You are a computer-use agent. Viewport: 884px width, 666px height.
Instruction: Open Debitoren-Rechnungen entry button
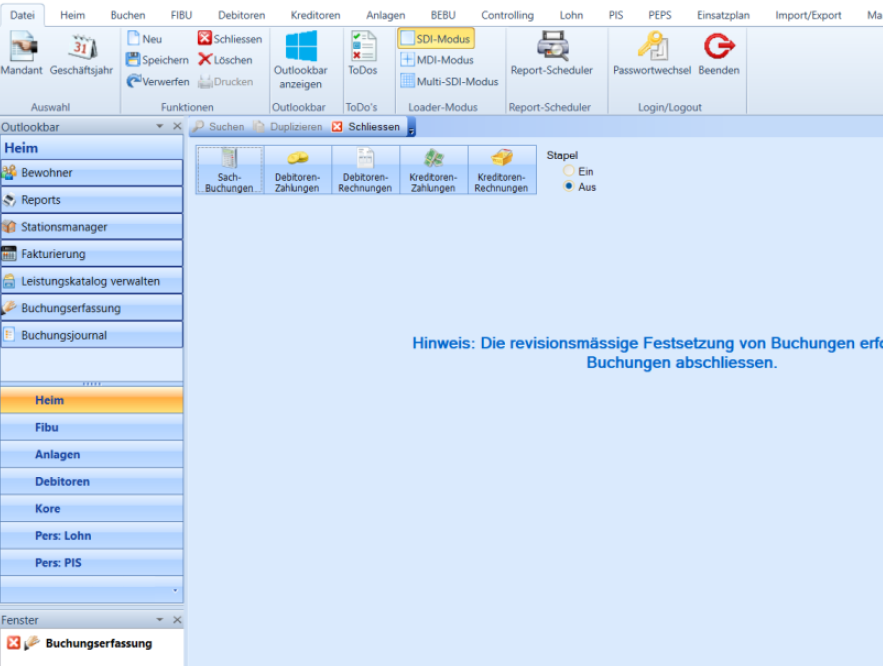(365, 170)
